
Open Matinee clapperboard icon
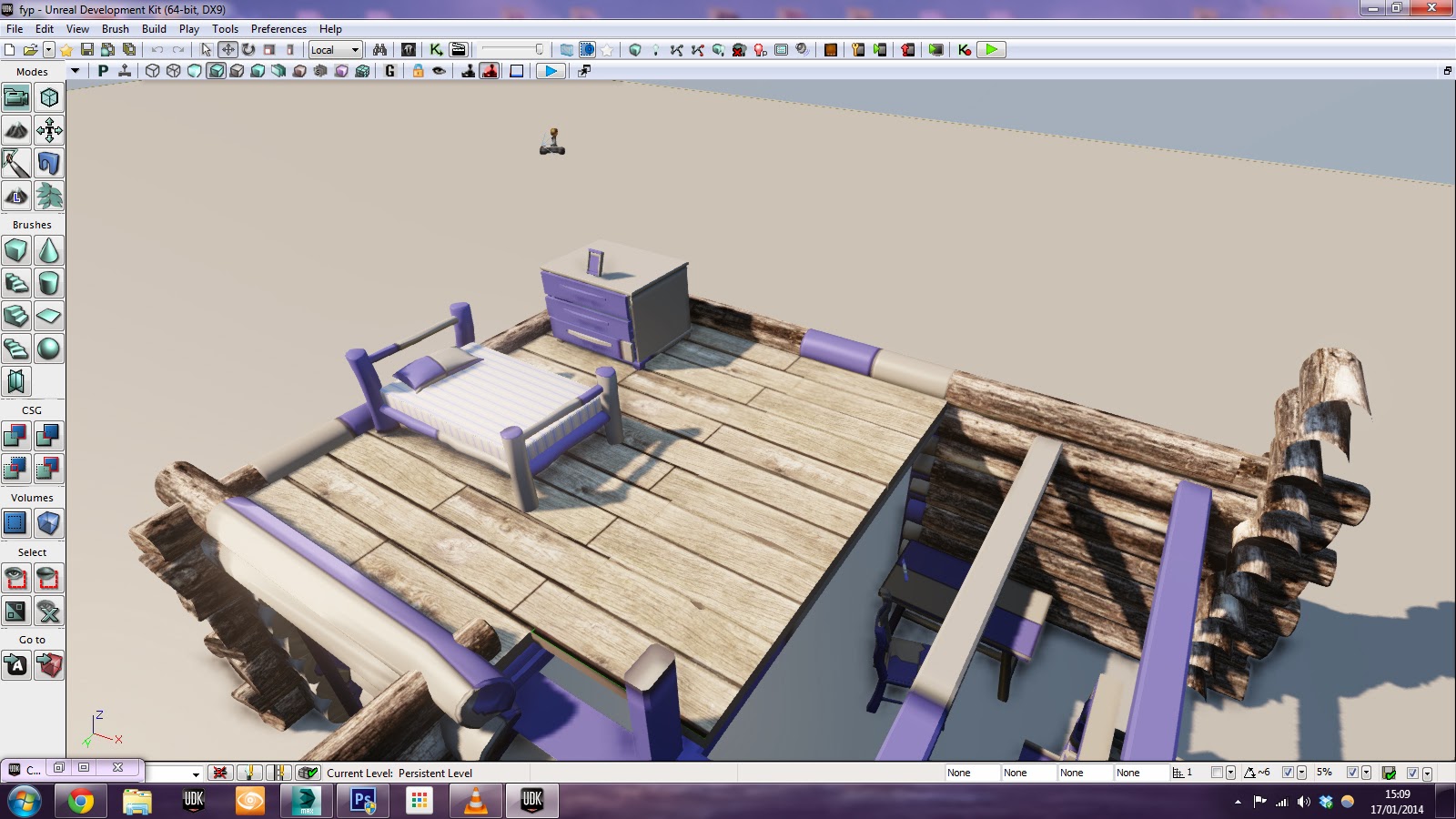coord(459,50)
